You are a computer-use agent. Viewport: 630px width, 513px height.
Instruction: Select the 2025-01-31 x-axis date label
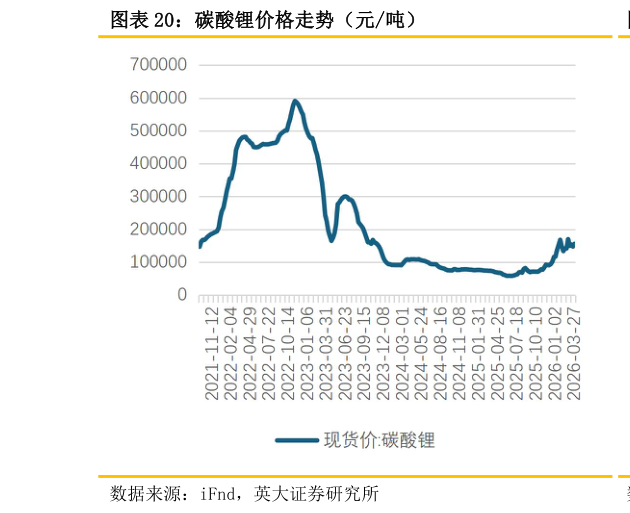click(479, 353)
